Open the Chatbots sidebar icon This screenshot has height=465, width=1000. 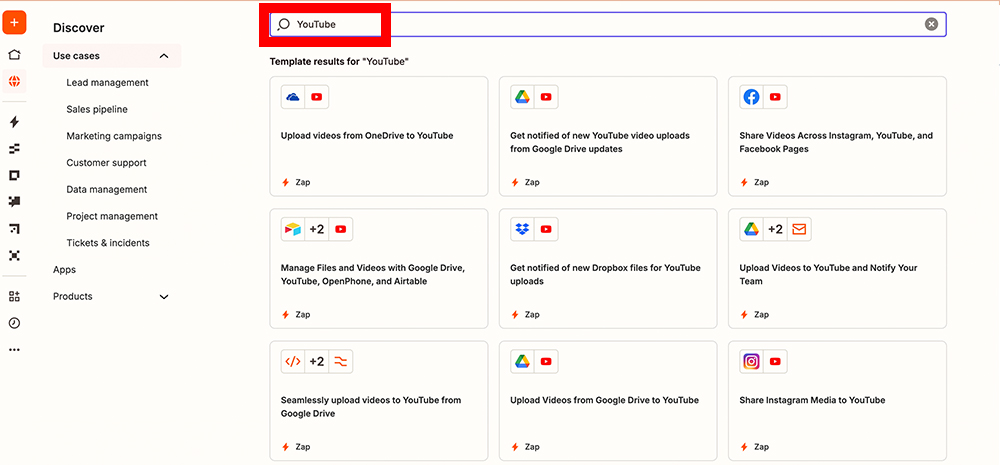(14, 202)
